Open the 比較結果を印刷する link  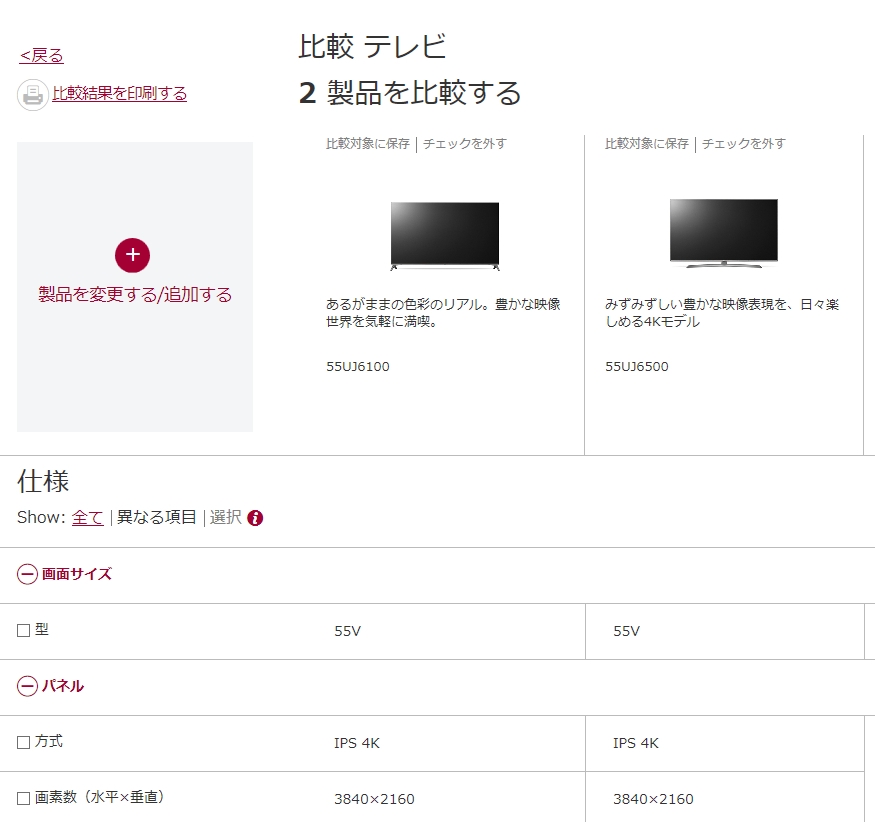119,93
